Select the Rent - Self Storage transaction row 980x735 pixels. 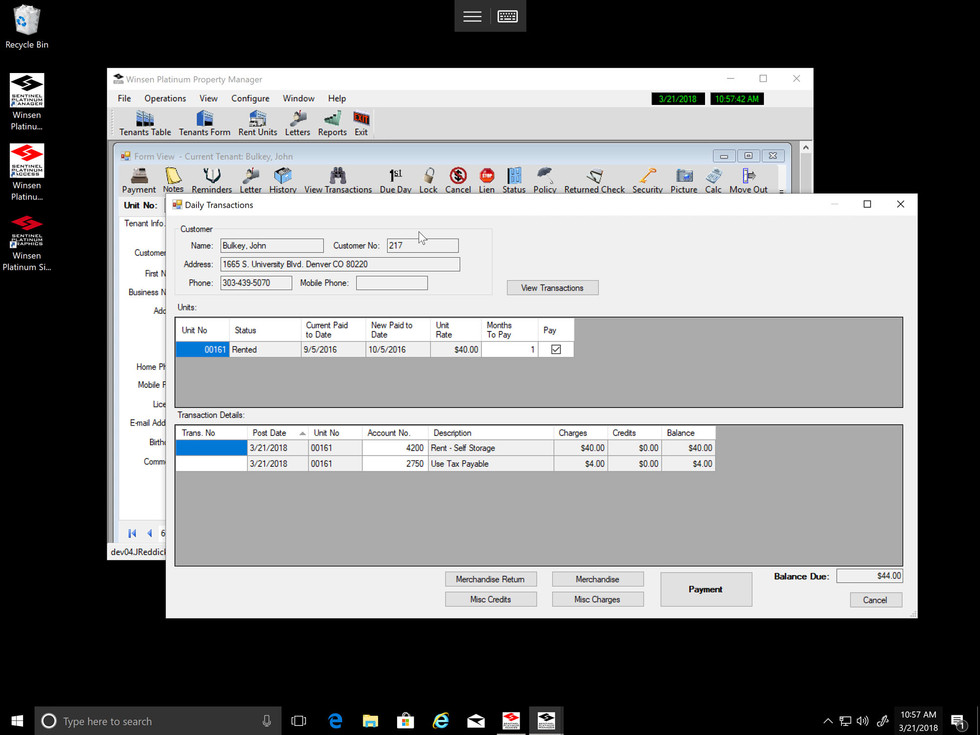446,448
